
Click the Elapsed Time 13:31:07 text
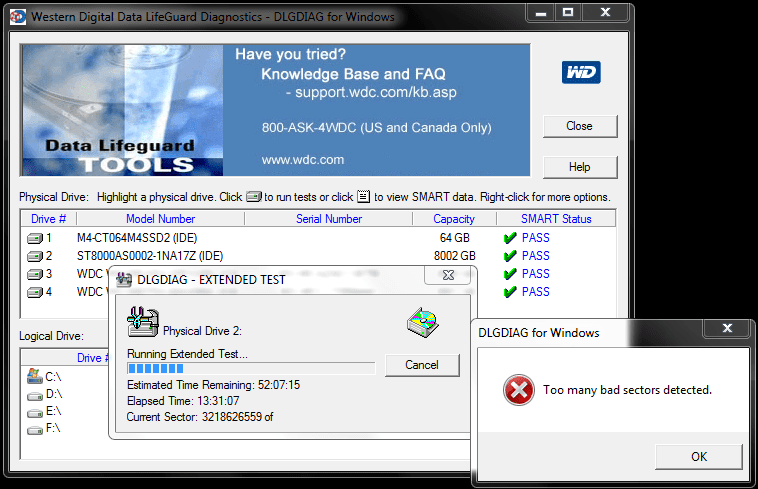point(183,401)
